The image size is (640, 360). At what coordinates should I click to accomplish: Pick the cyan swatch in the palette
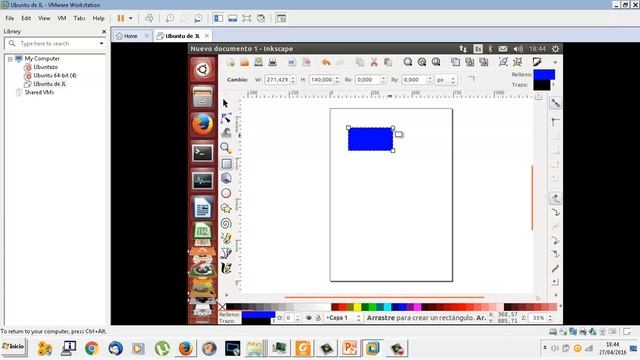point(387,307)
